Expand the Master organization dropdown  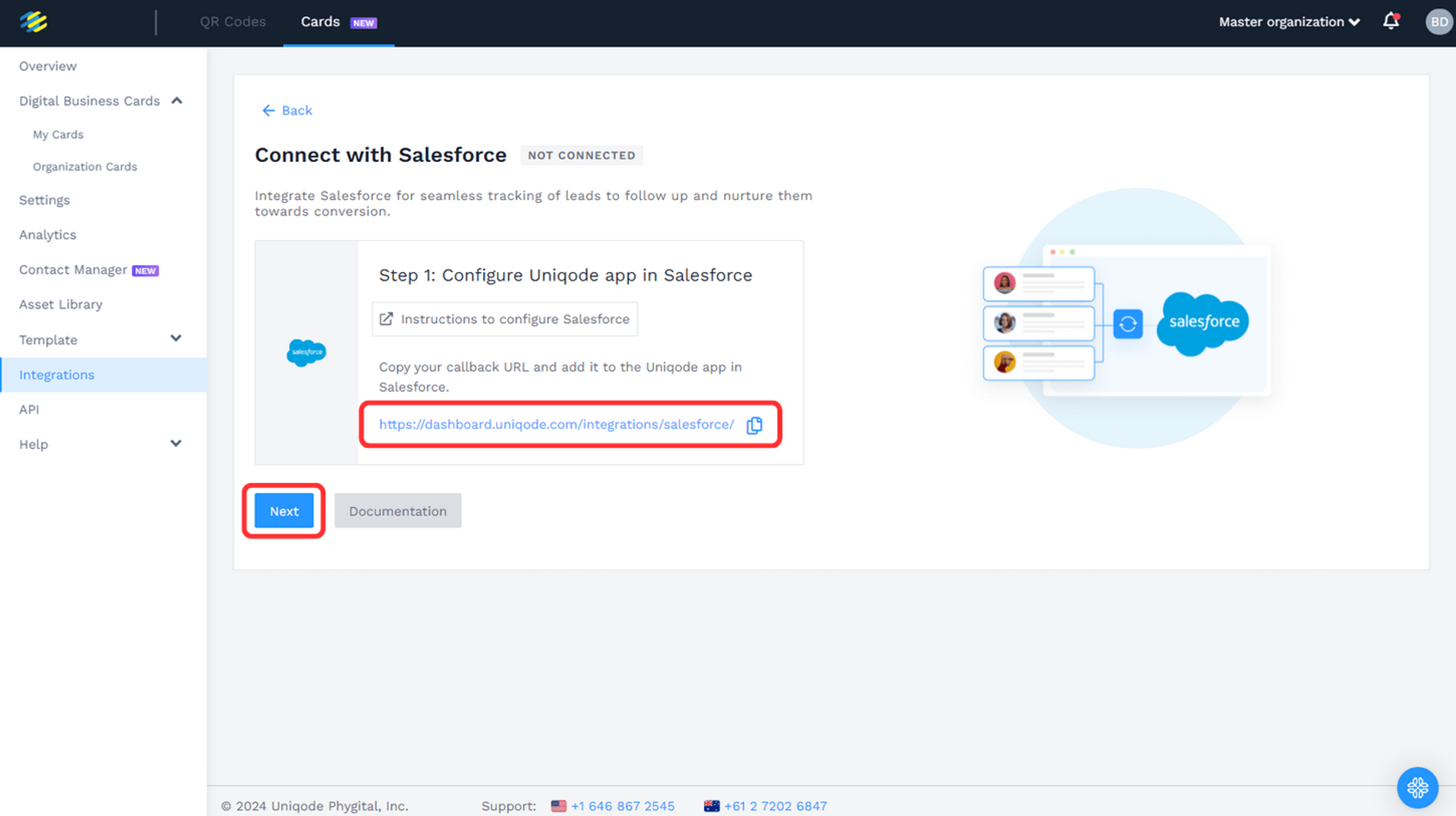click(1289, 22)
